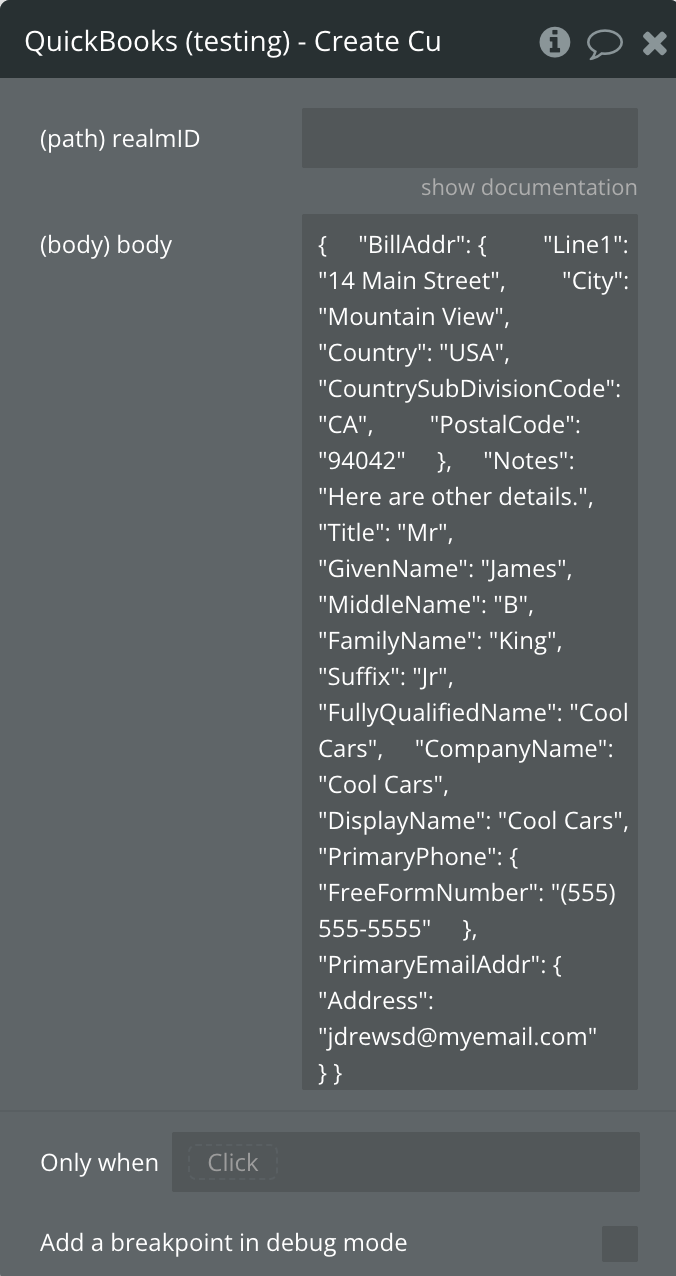Enable the debug mode breakpoint checkbox
This screenshot has height=1276, width=676.
pyautogui.click(x=619, y=1244)
